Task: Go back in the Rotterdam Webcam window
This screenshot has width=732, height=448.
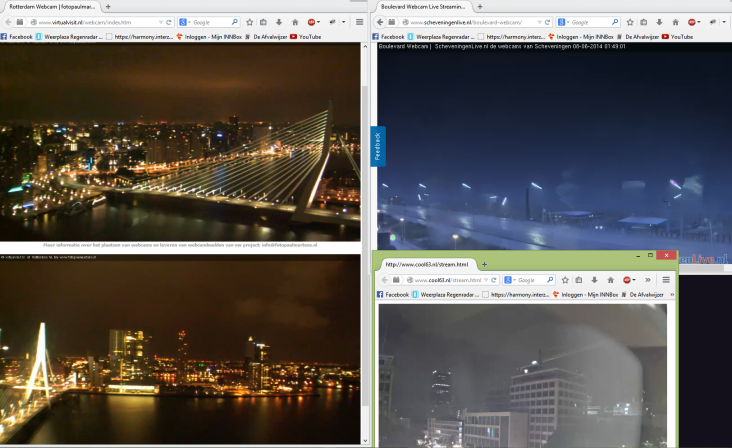Action: [x=7, y=22]
